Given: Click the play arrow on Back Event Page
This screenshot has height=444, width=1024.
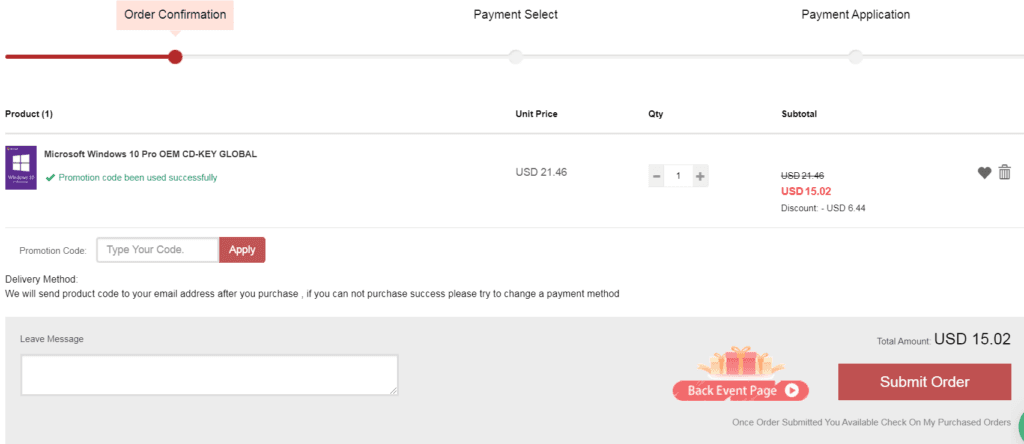Looking at the screenshot, I should click(x=792, y=390).
